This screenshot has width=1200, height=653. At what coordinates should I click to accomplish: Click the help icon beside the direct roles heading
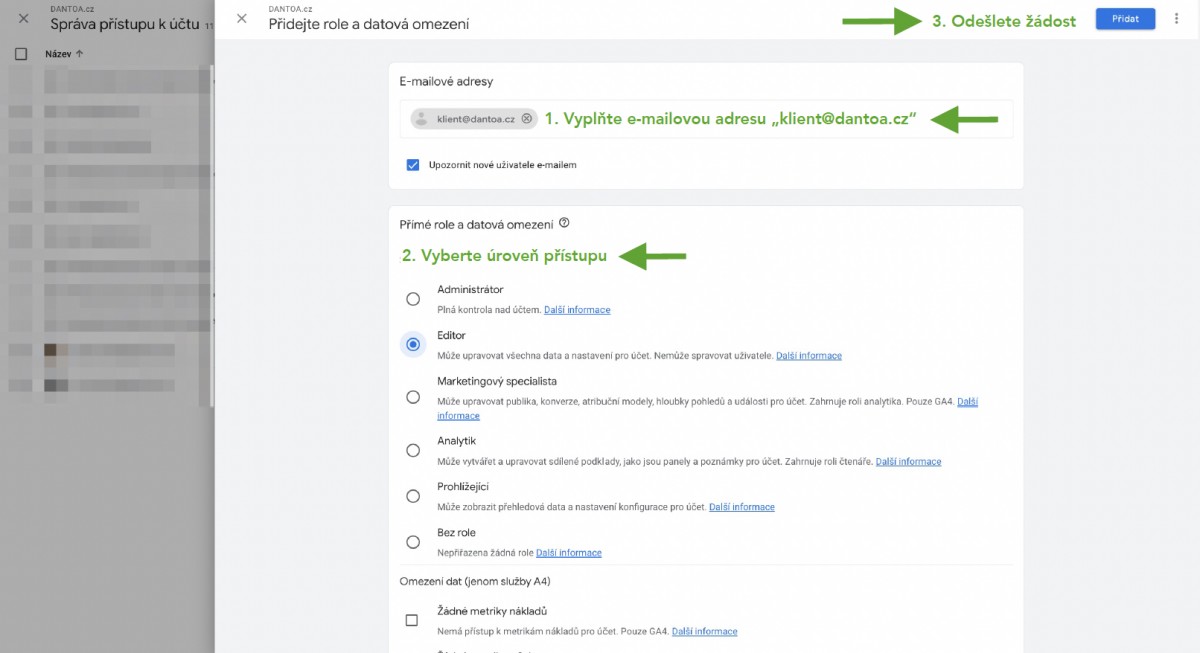(564, 223)
